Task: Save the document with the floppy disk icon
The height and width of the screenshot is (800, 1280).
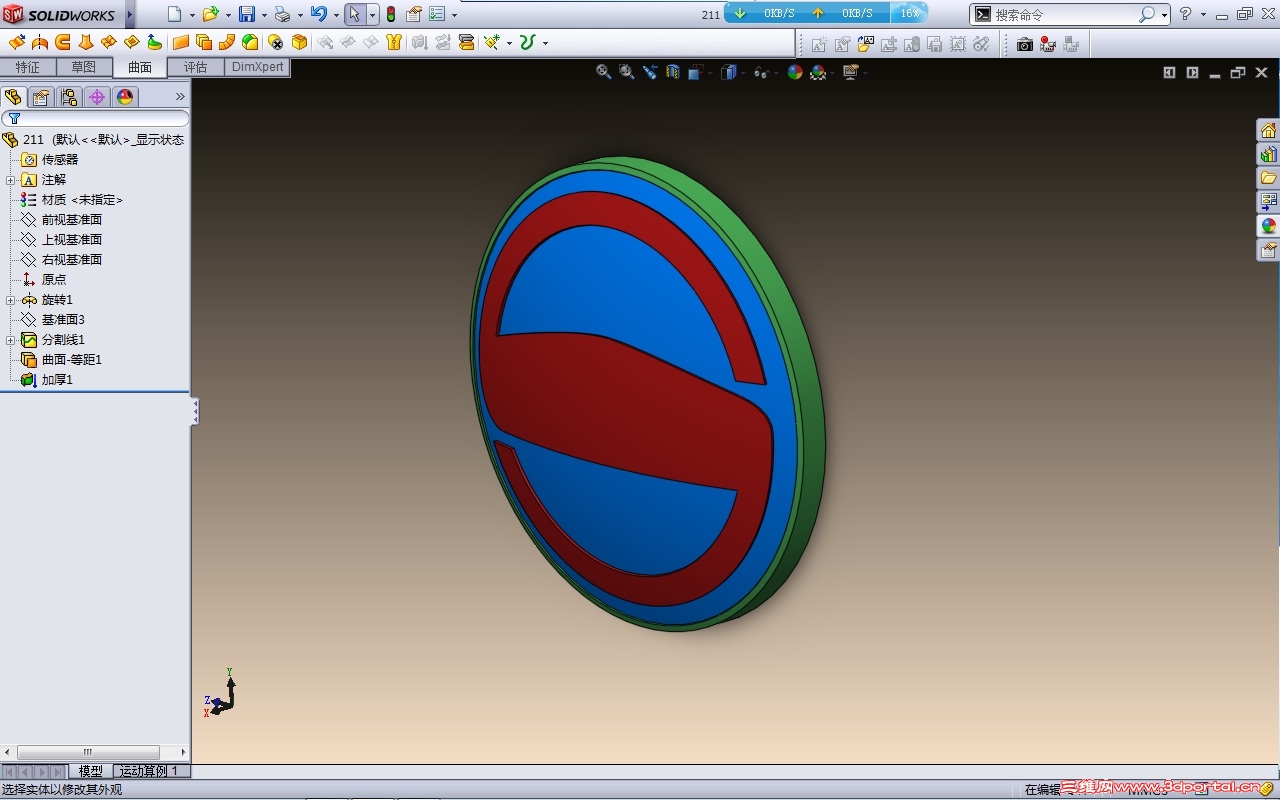Action: click(247, 14)
